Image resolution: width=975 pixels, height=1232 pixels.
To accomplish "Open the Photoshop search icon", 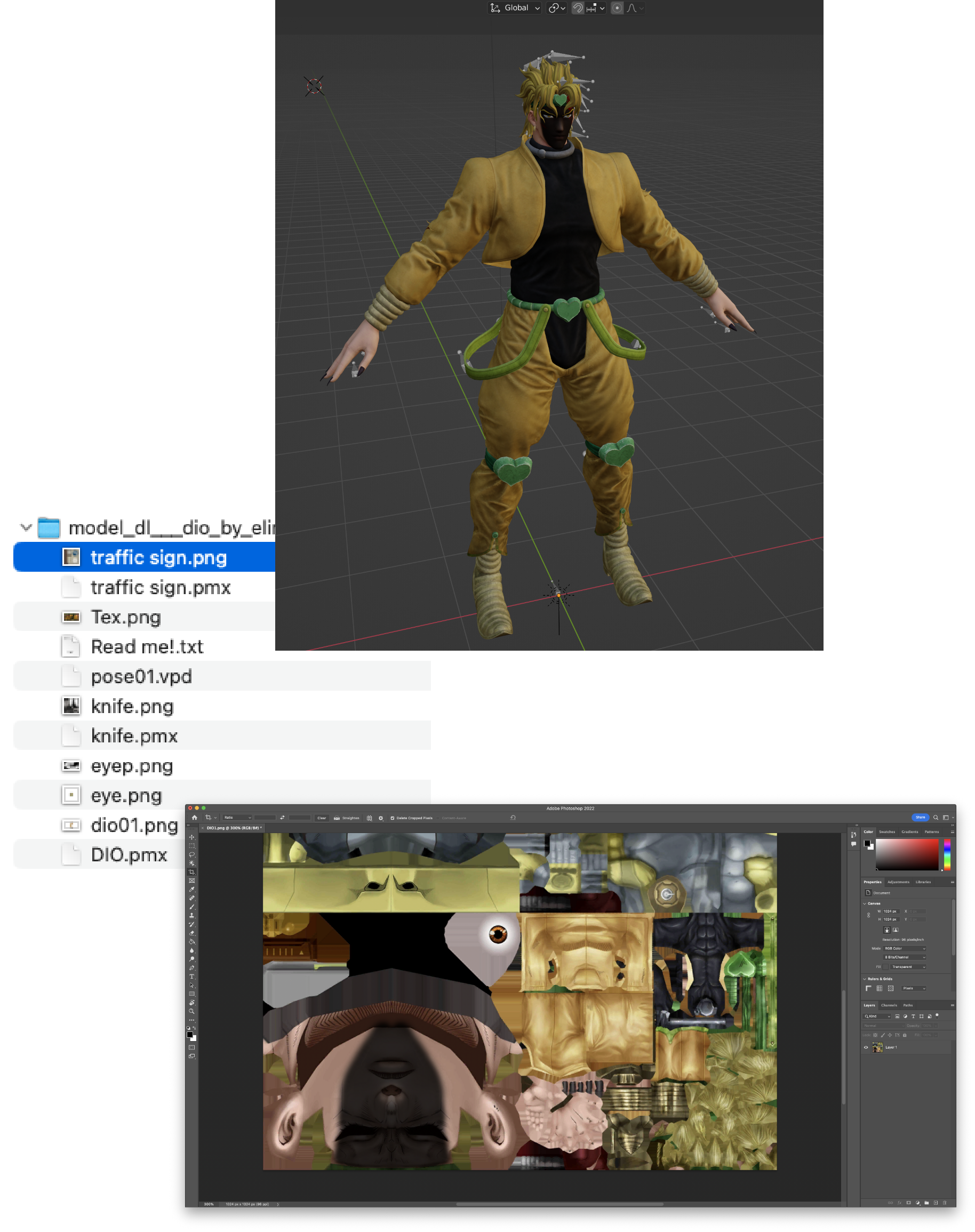I will (936, 818).
